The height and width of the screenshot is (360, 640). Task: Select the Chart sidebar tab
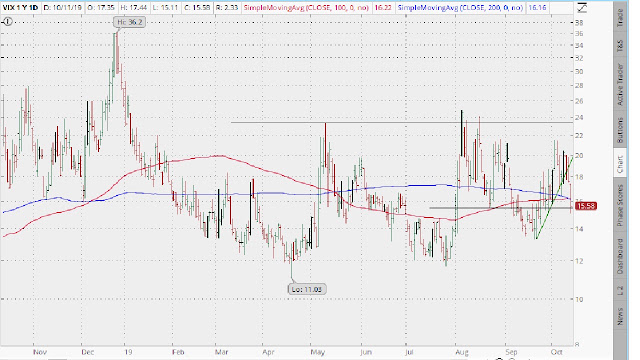pos(620,163)
